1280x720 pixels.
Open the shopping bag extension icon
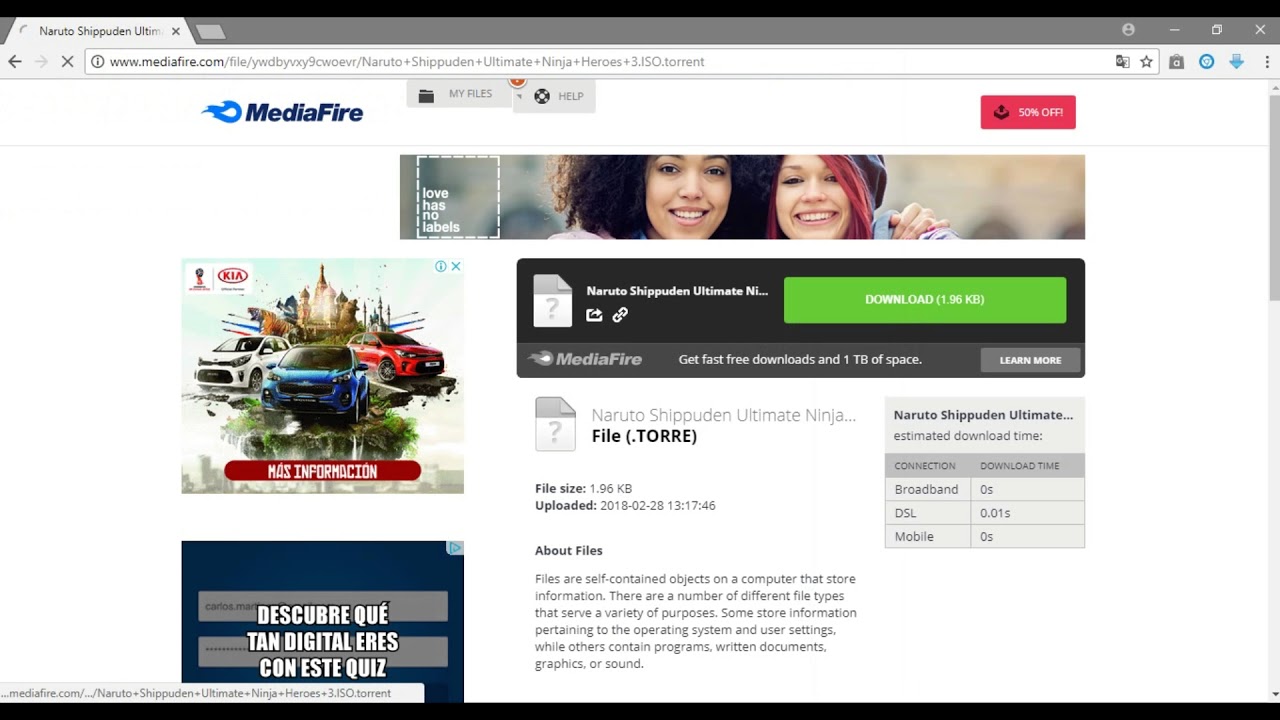pos(1177,62)
